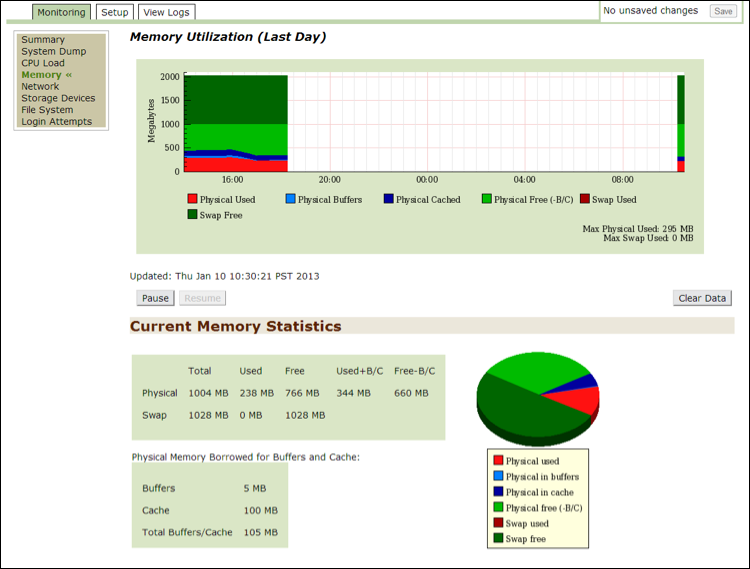Open the File System page
Image resolution: width=750 pixels, height=569 pixels.
pos(47,110)
